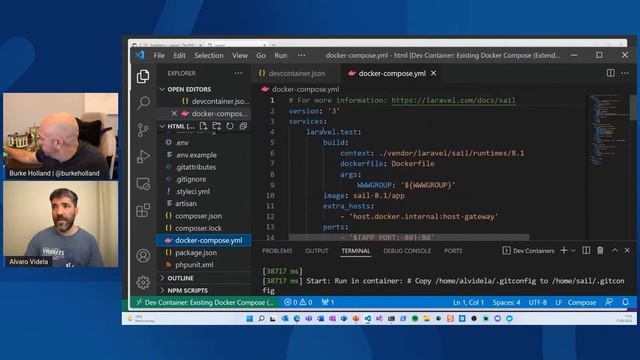Switch to the Problems panel tab
The width and height of the screenshot is (640, 360).
pyautogui.click(x=277, y=251)
